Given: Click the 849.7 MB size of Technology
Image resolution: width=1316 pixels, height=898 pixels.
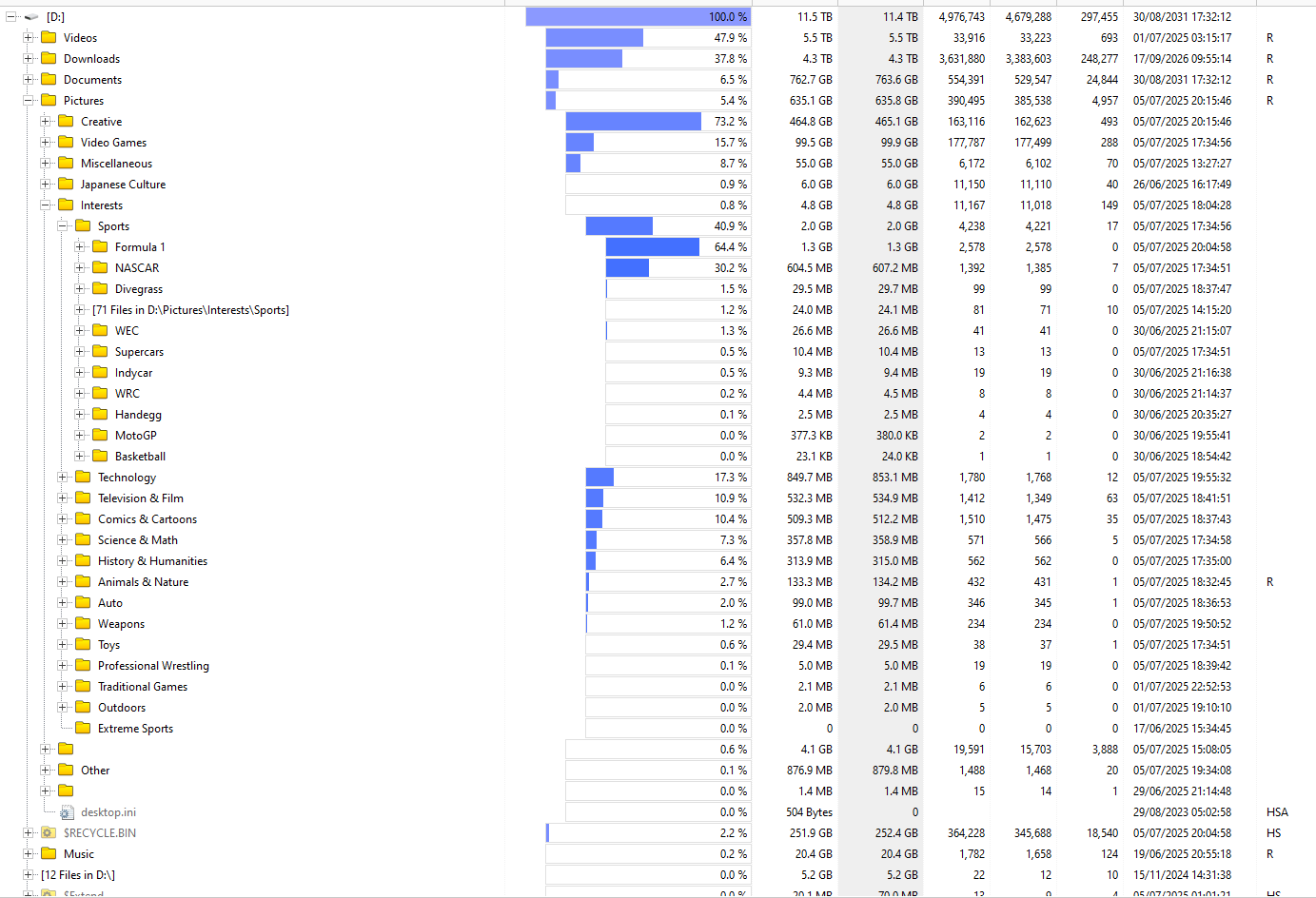Looking at the screenshot, I should 810,478.
